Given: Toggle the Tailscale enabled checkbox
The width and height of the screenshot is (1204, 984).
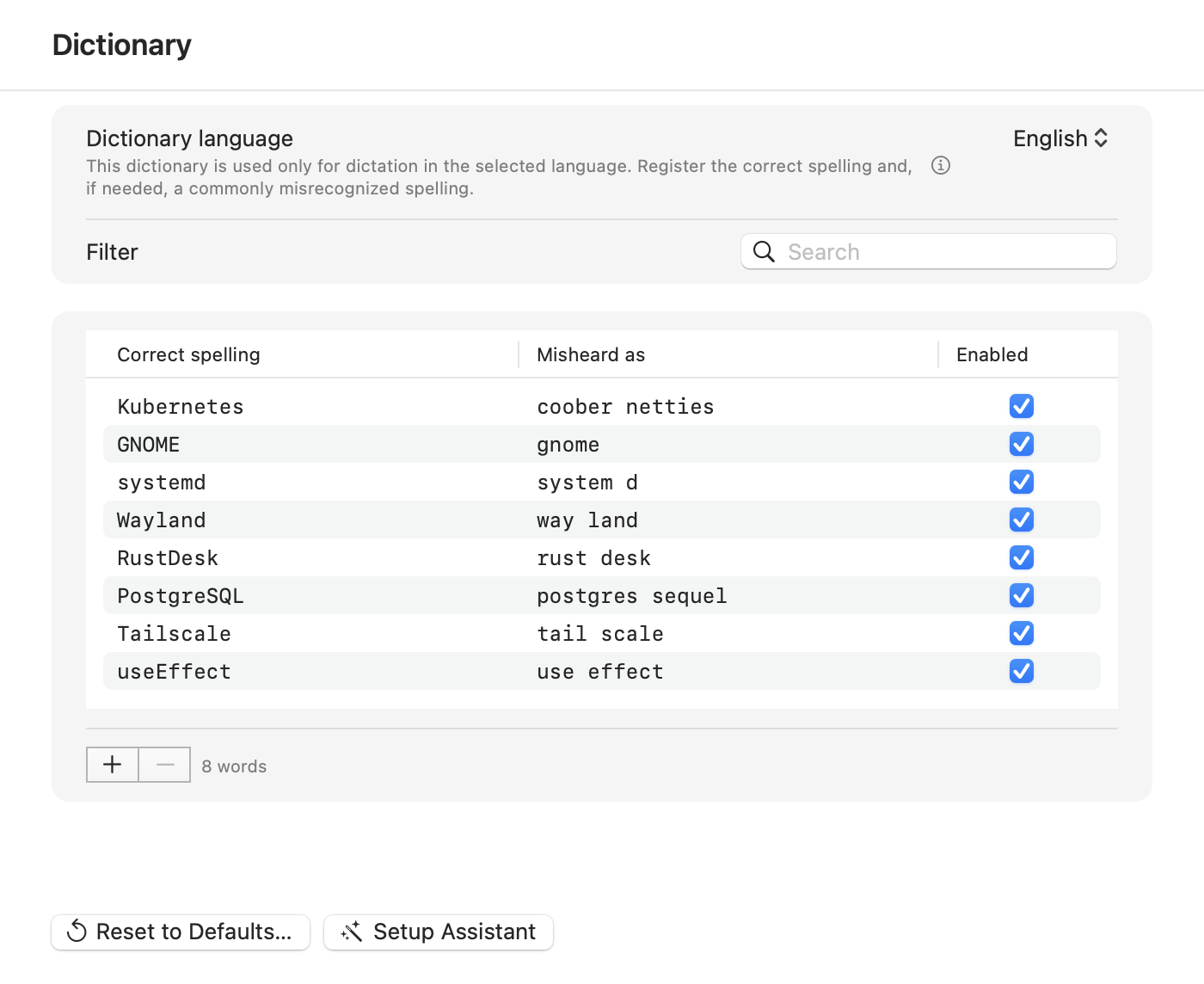Looking at the screenshot, I should click(x=1022, y=633).
